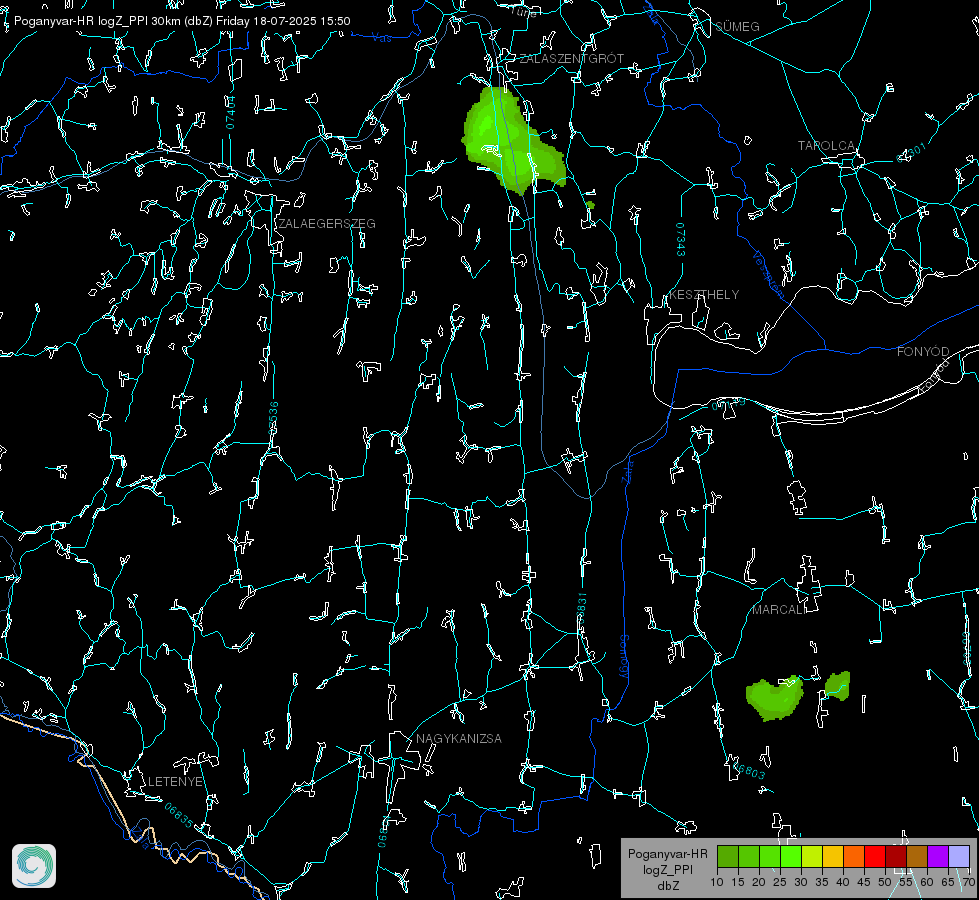This screenshot has width=979, height=900.
Task: Select the 25–30 dBZ bright green swatch
Action: (x=791, y=856)
